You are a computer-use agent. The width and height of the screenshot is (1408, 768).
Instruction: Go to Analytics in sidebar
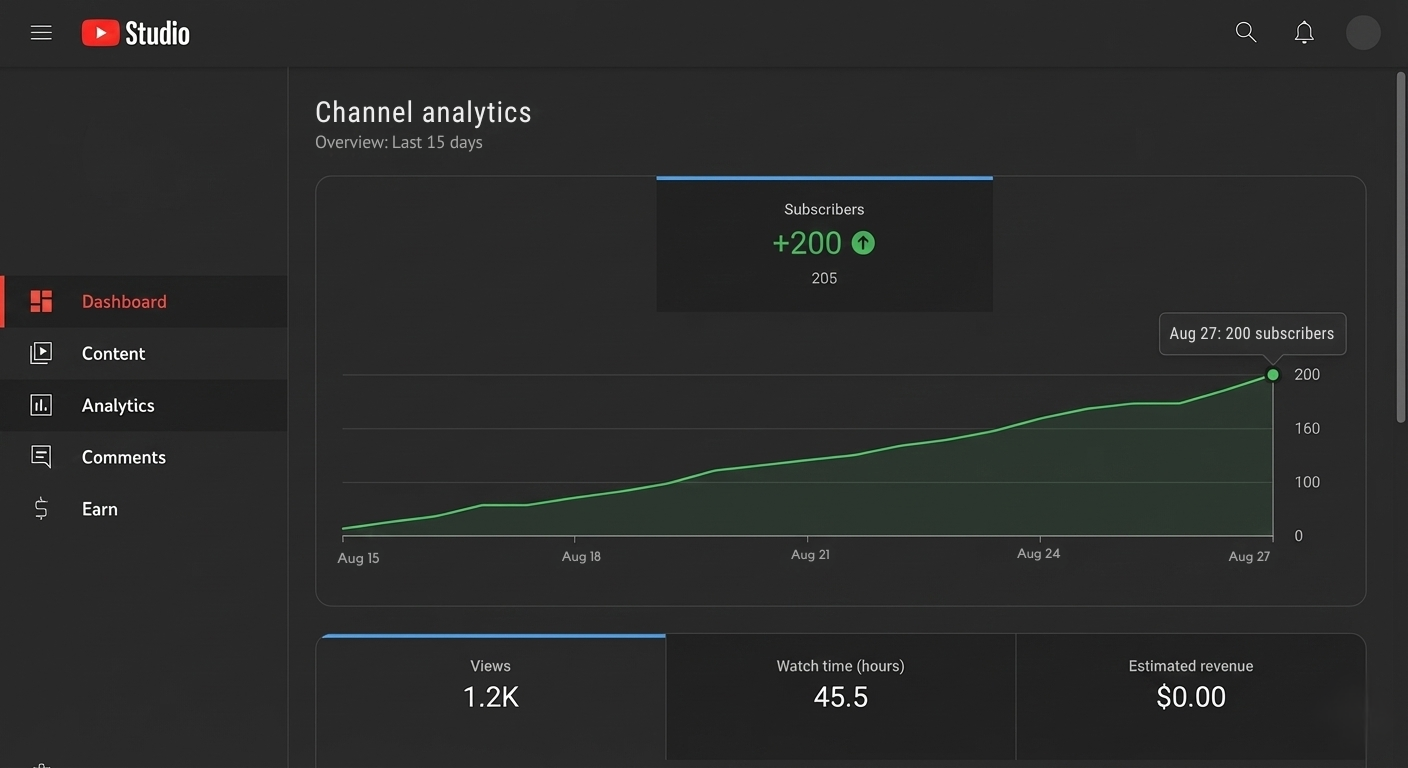[x=118, y=405]
